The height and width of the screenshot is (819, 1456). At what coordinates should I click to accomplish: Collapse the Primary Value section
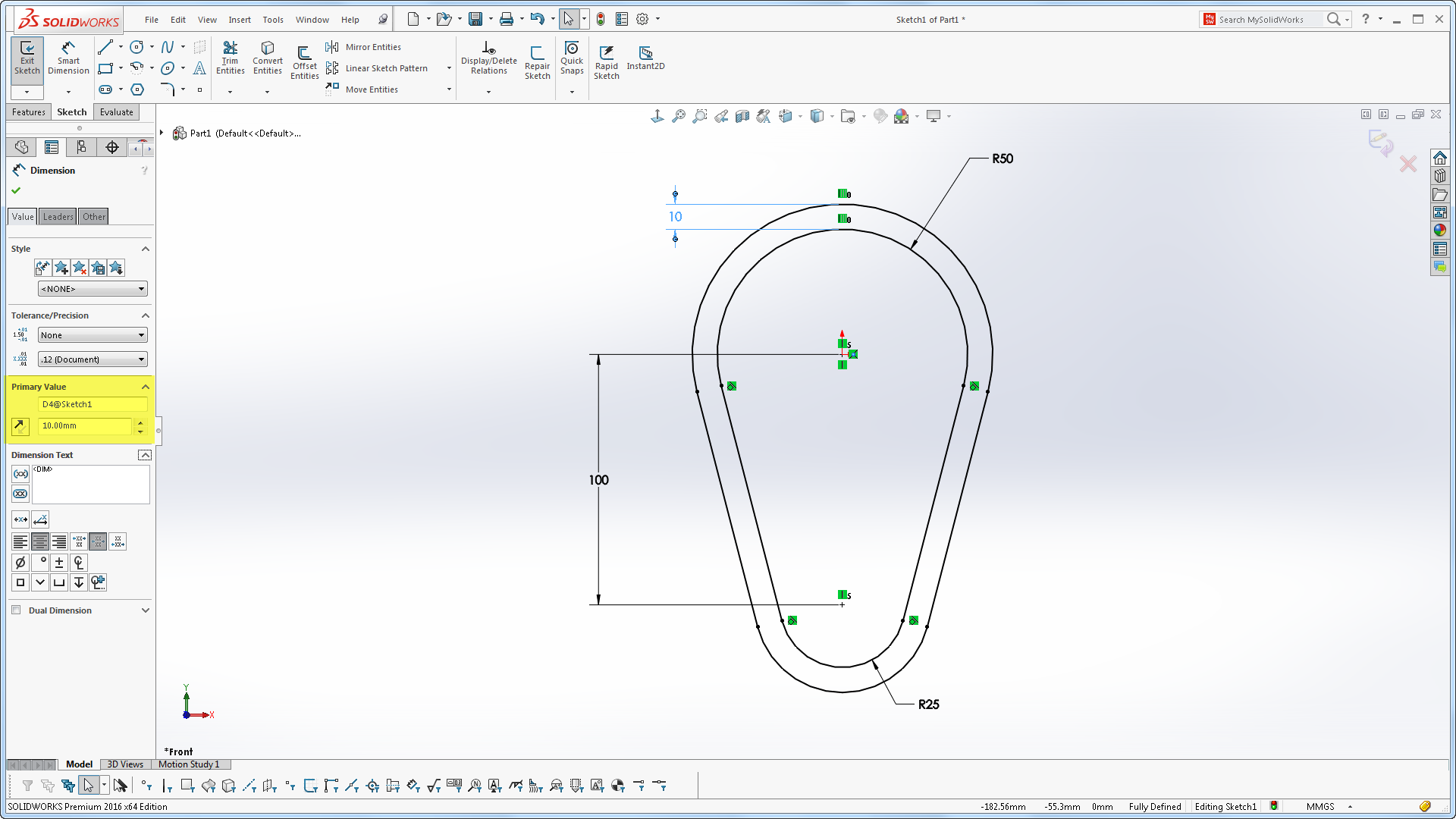click(x=145, y=387)
